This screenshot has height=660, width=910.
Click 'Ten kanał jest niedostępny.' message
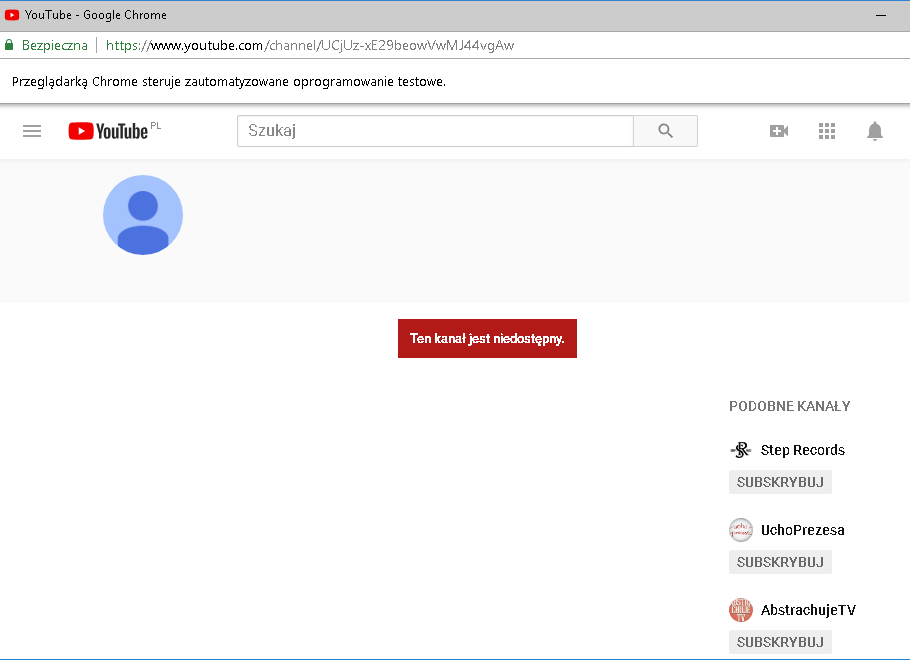pos(488,338)
